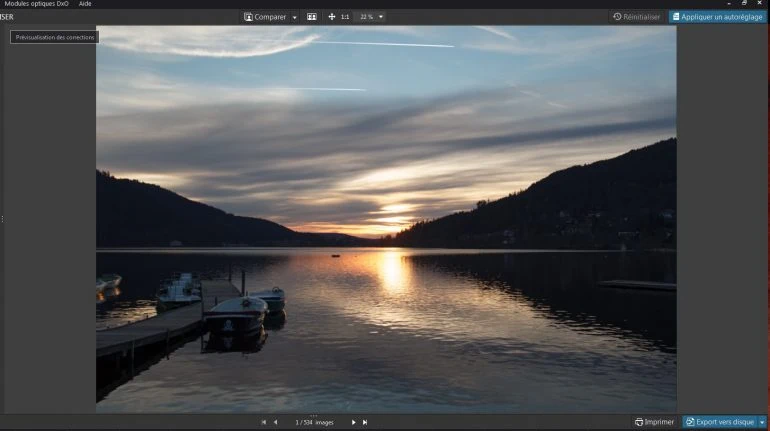Screen dimensions: 770x431
Task: Click Export vers disque
Action: tap(719, 422)
